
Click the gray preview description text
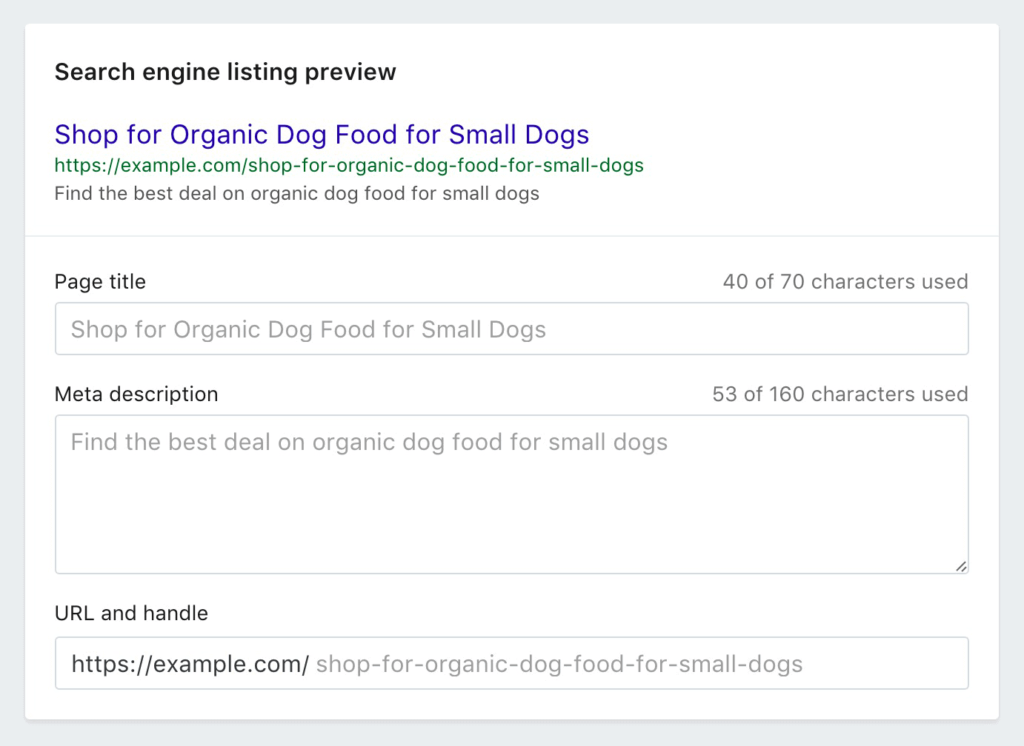[296, 193]
